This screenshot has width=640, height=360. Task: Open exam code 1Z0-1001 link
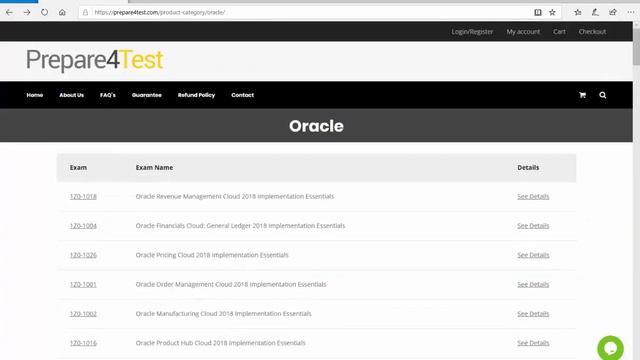[83, 284]
